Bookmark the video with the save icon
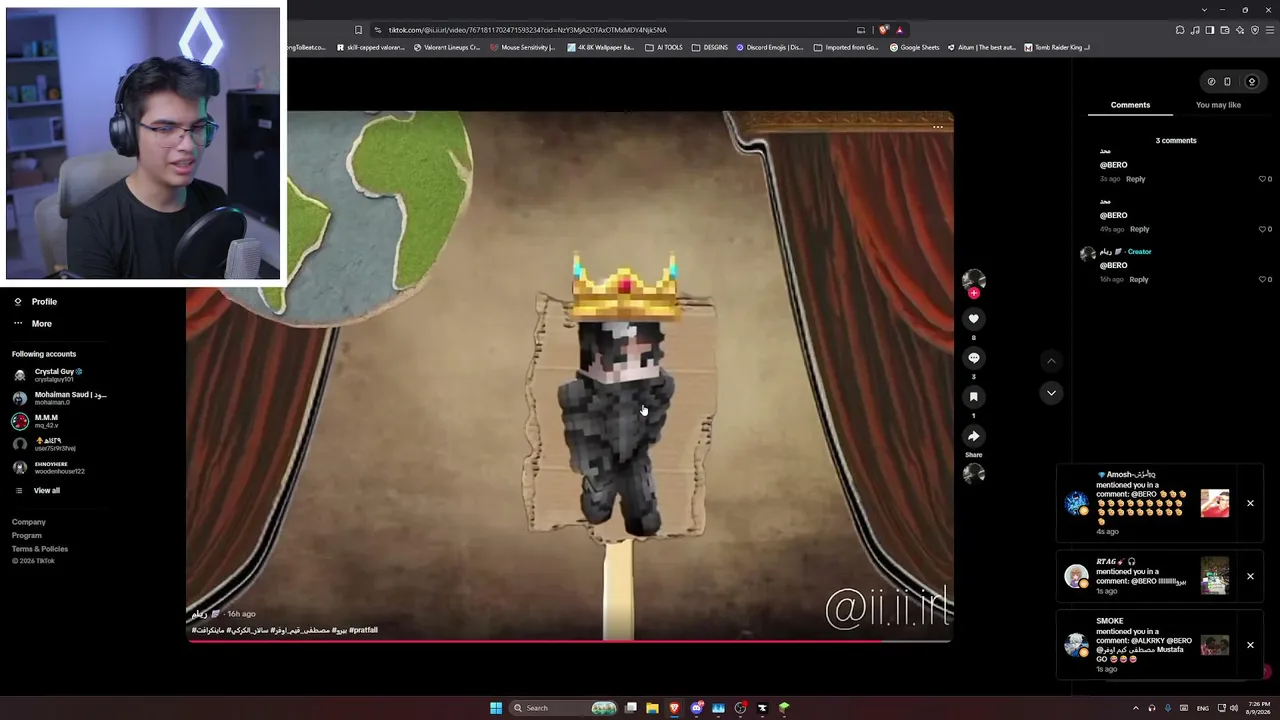1280x720 pixels. (x=973, y=397)
